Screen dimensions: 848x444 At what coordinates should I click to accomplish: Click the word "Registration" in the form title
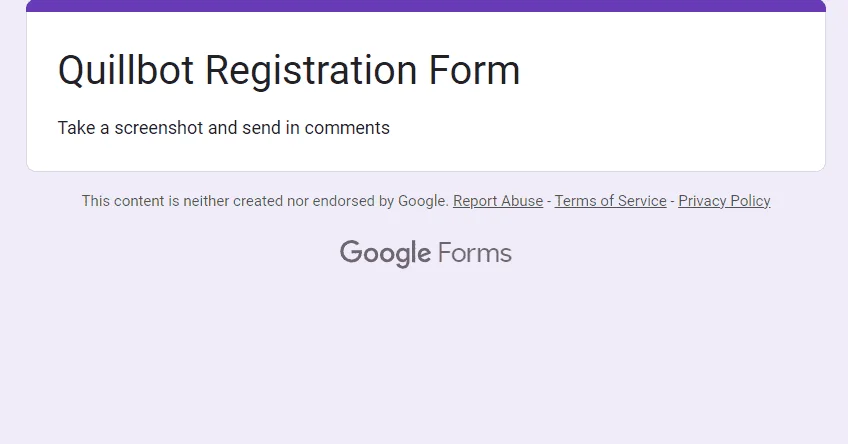(311, 71)
